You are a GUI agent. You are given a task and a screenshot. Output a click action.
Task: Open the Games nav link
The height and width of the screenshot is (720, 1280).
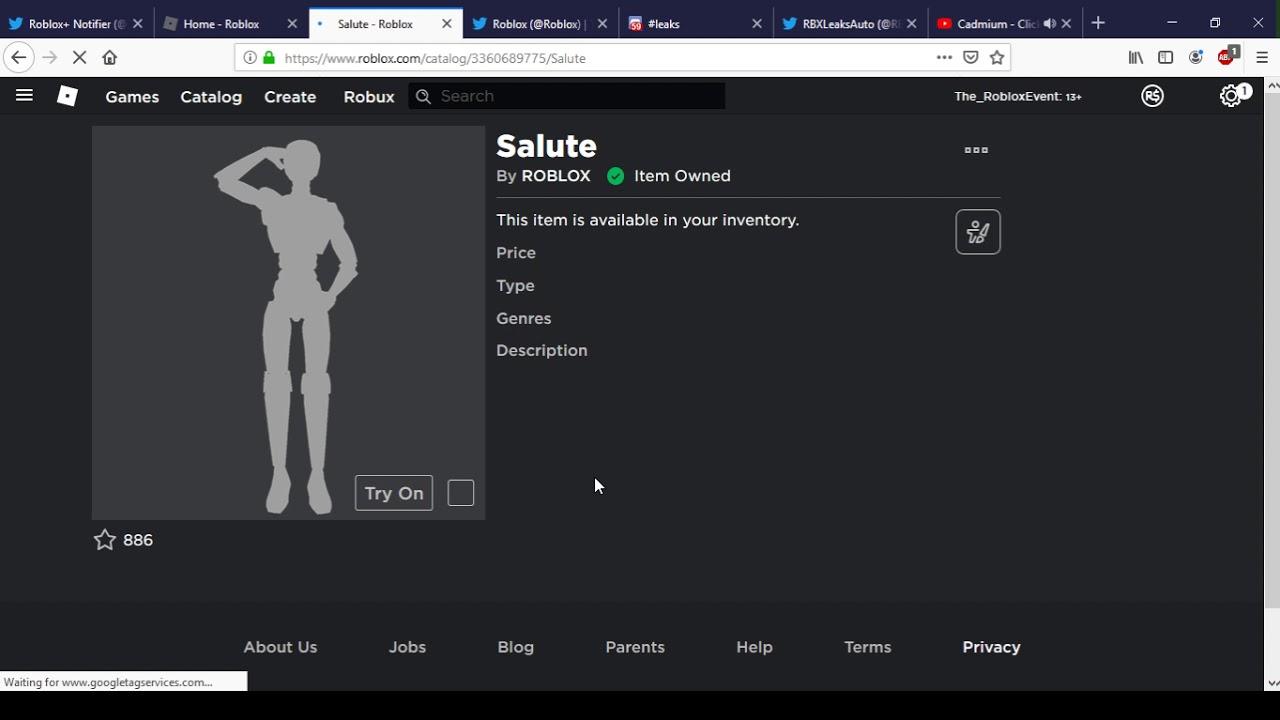pyautogui.click(x=132, y=97)
